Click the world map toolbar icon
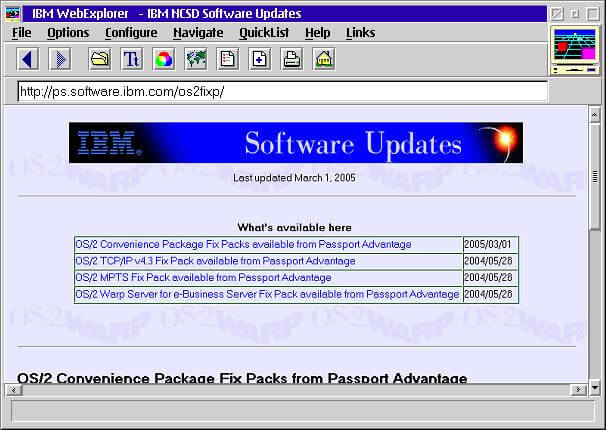The width and height of the screenshot is (606, 430). click(x=196, y=59)
